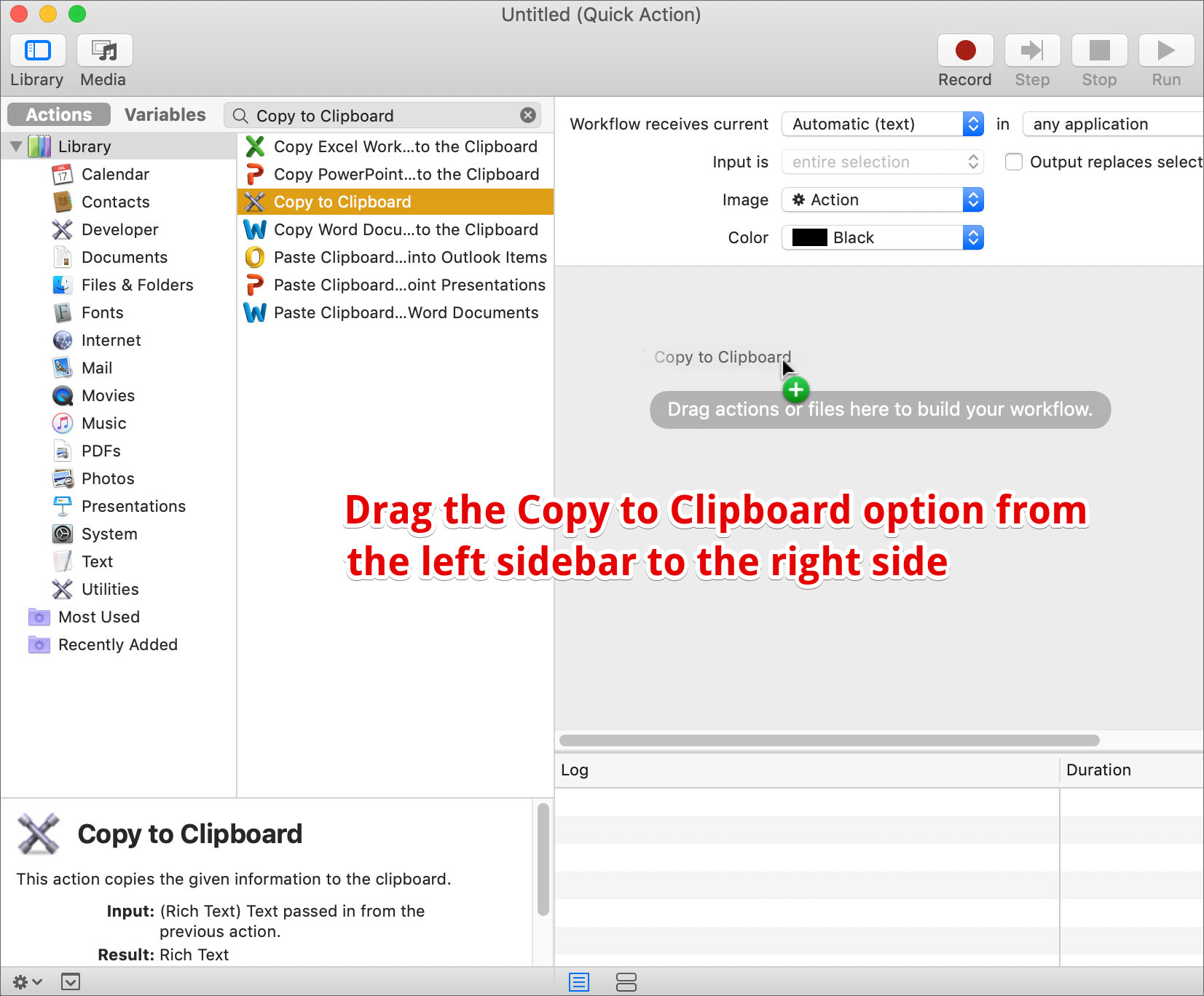Switch to the Variables tab

[165, 114]
